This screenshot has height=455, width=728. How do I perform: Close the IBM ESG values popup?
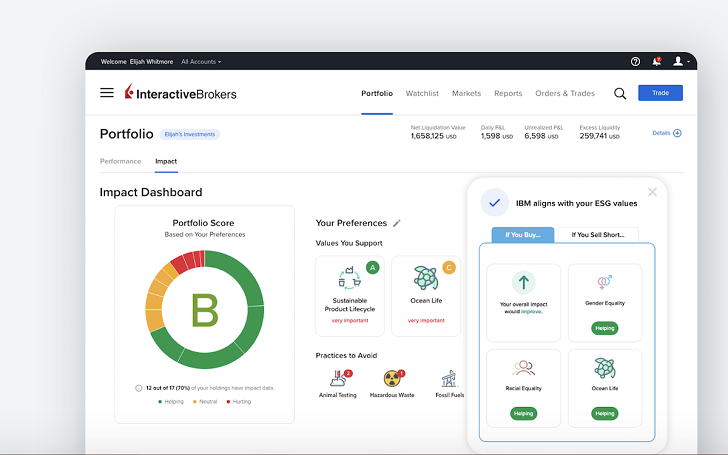[x=652, y=191]
